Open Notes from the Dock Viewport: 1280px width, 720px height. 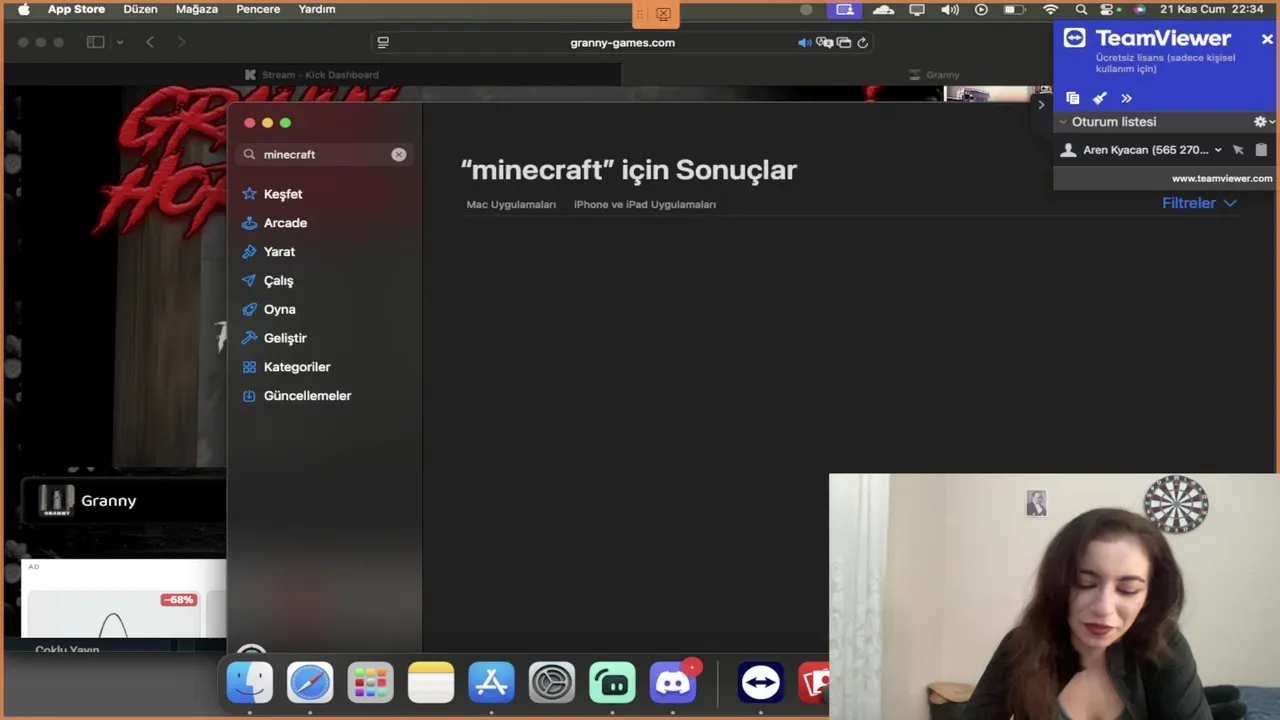point(431,683)
